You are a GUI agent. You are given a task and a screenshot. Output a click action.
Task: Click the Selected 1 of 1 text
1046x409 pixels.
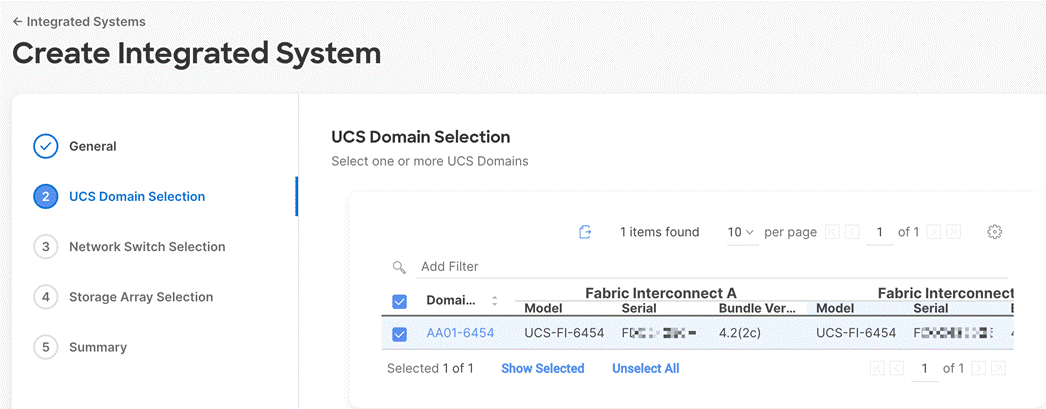430,368
